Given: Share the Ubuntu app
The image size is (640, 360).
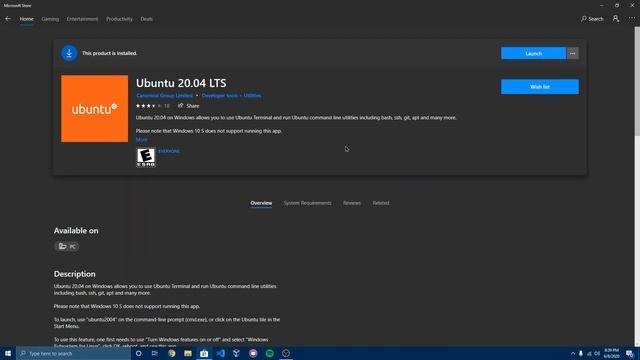Looking at the screenshot, I should [x=188, y=106].
